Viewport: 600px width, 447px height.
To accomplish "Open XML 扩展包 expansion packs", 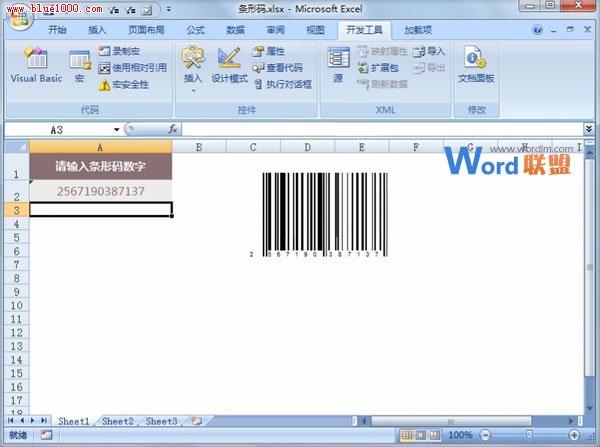I will click(x=378, y=68).
